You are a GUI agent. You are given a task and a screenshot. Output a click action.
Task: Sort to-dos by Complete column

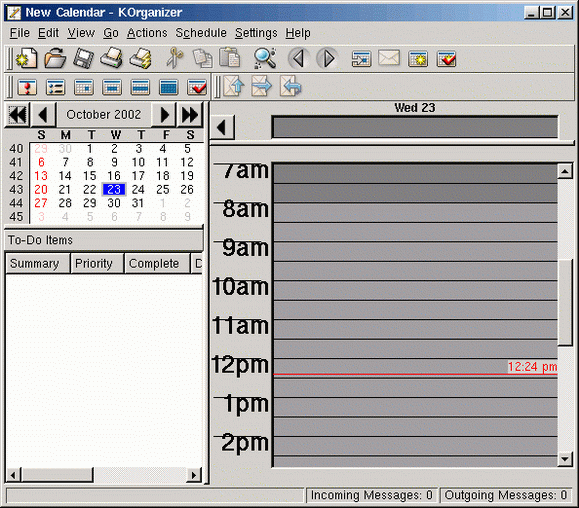point(157,263)
